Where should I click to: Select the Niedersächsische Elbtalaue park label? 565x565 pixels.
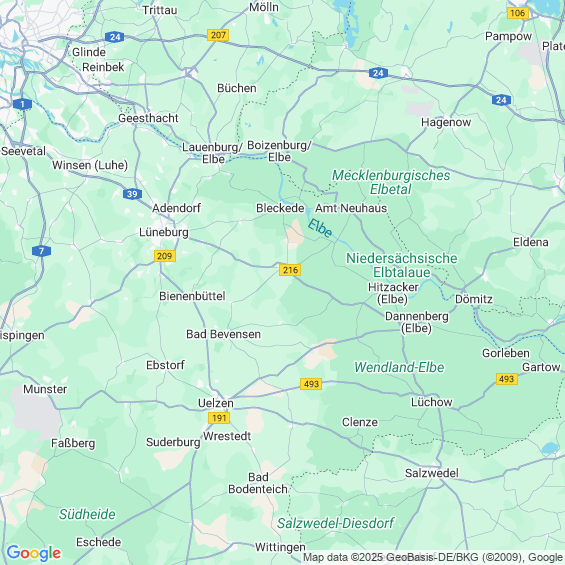coord(402,265)
